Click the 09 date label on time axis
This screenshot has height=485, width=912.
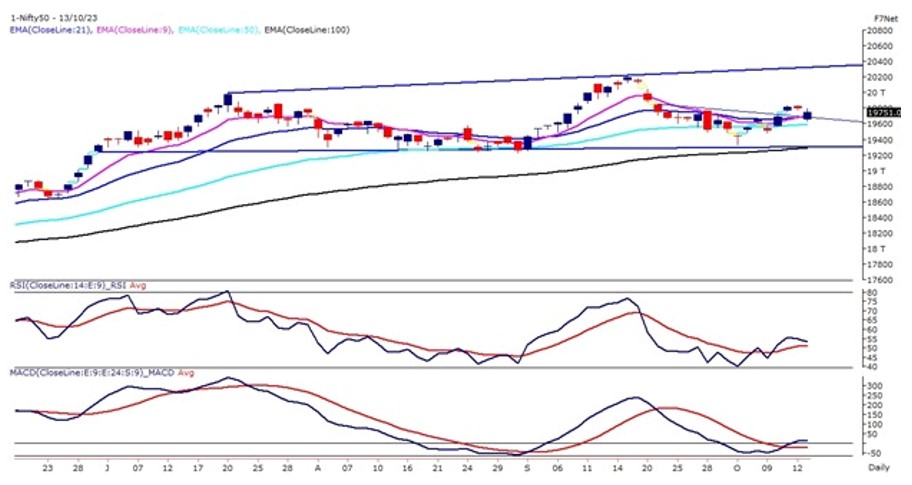coord(767,467)
